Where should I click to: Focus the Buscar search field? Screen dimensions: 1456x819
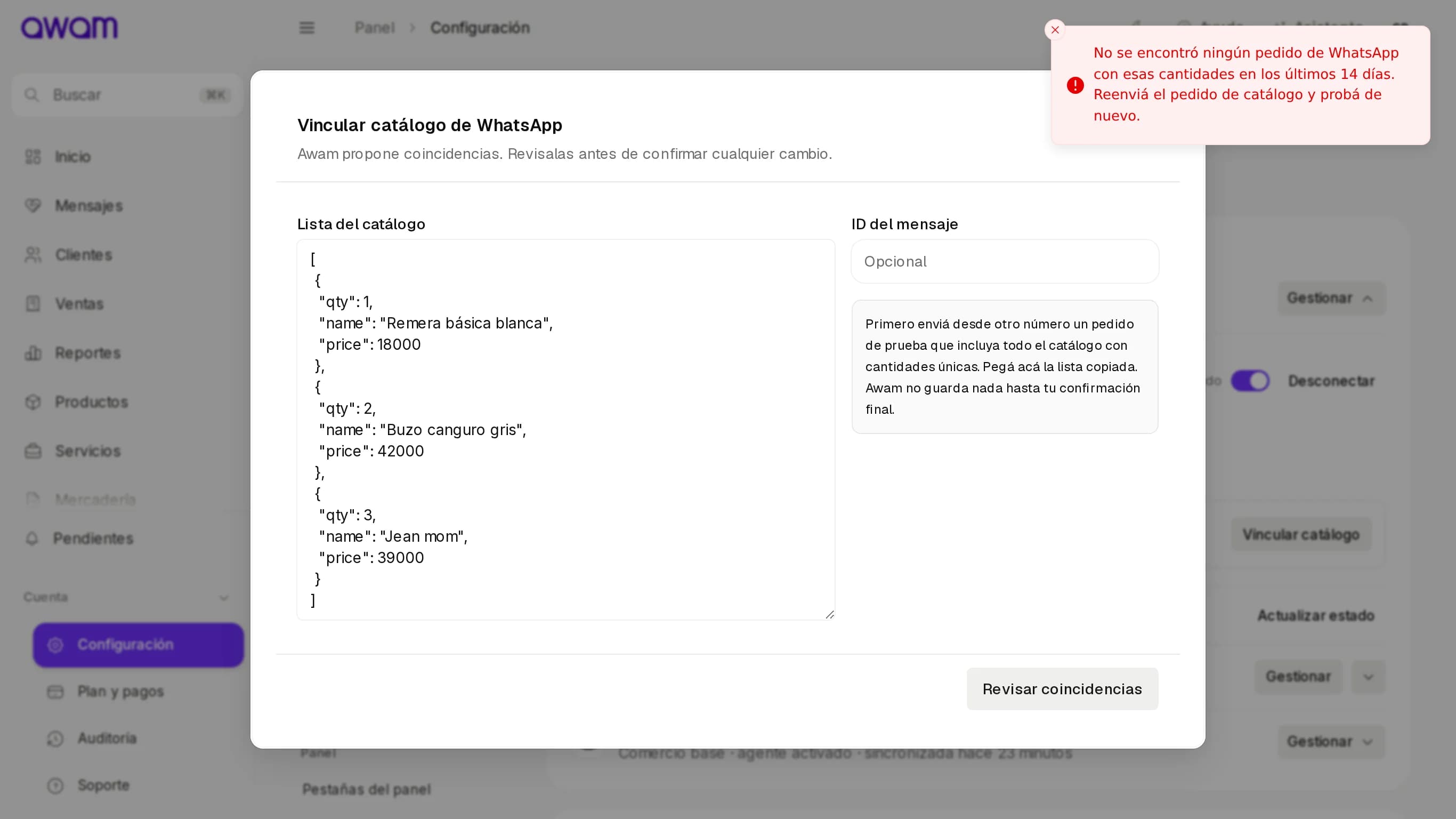coord(127,95)
